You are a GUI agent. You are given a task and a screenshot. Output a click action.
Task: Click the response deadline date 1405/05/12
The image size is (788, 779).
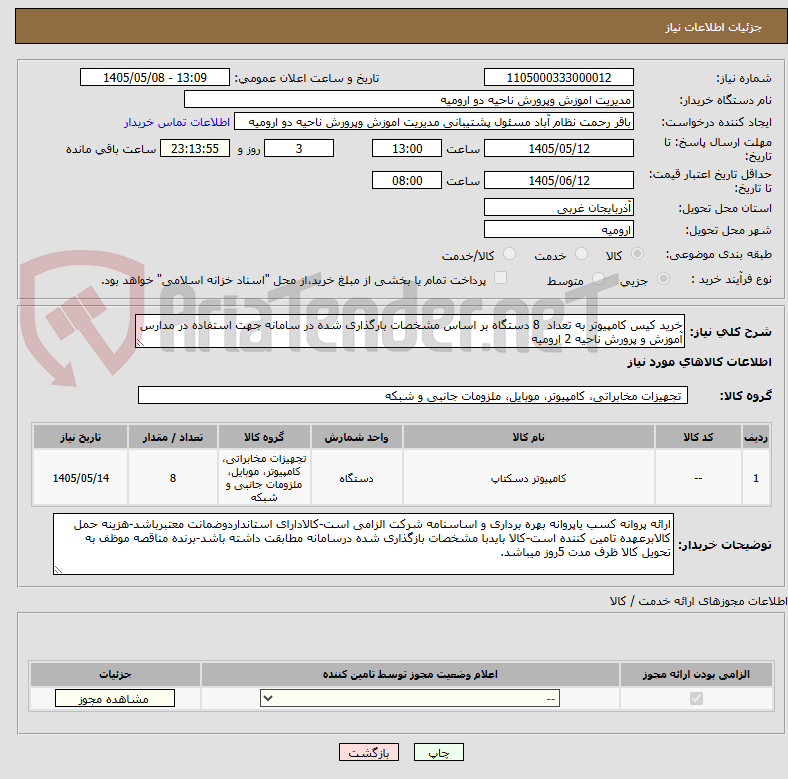tap(558, 149)
